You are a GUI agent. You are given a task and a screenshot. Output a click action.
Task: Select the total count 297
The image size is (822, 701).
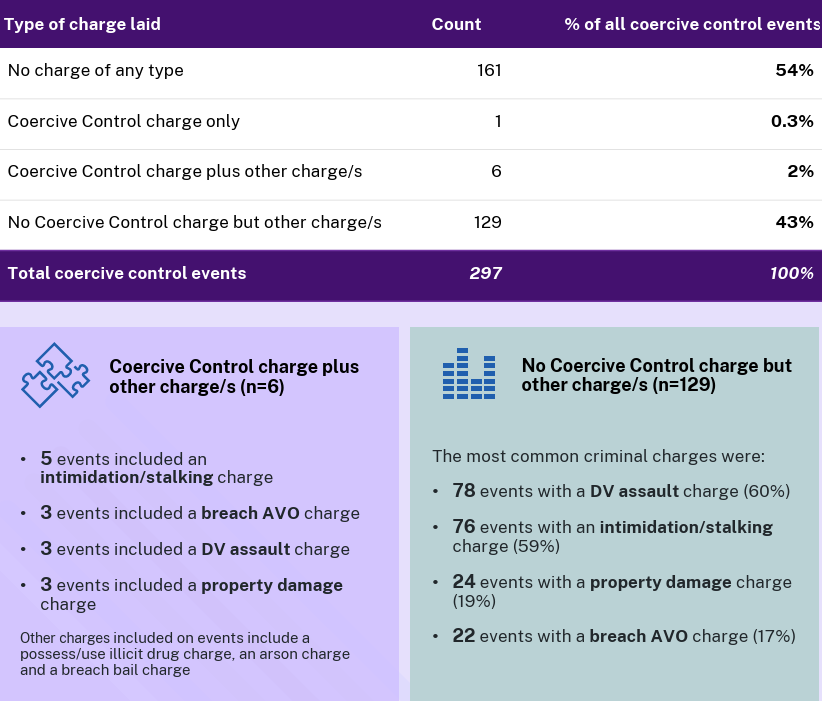pyautogui.click(x=485, y=273)
